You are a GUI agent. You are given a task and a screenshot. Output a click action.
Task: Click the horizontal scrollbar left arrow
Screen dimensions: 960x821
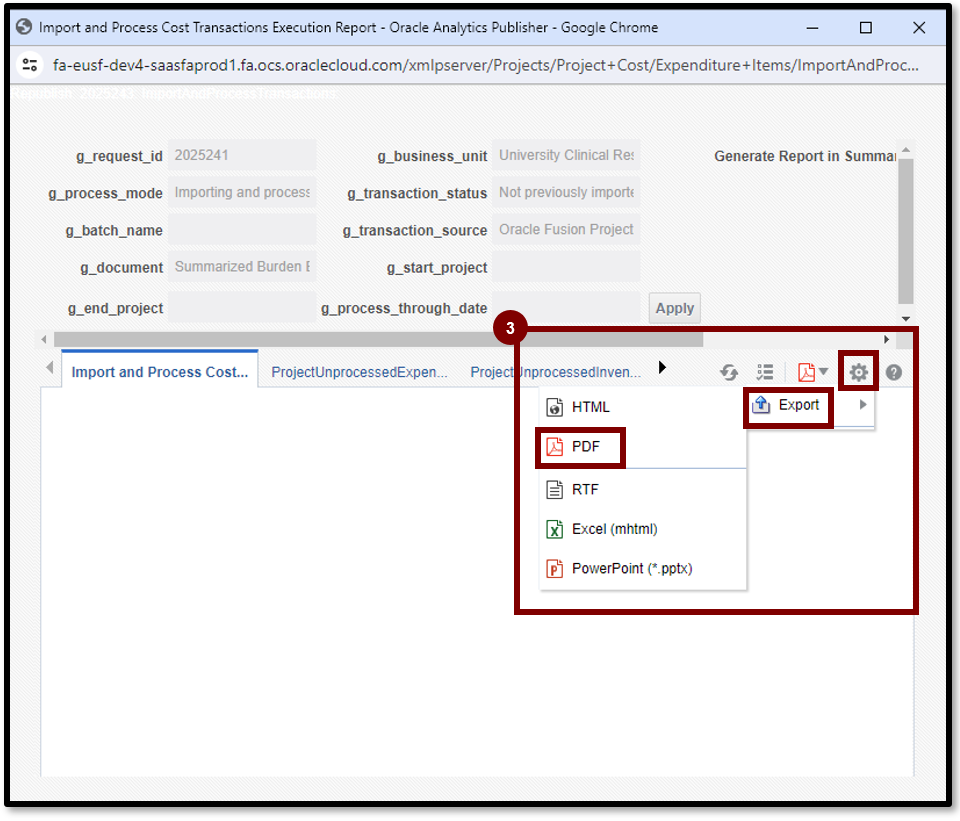(43, 339)
